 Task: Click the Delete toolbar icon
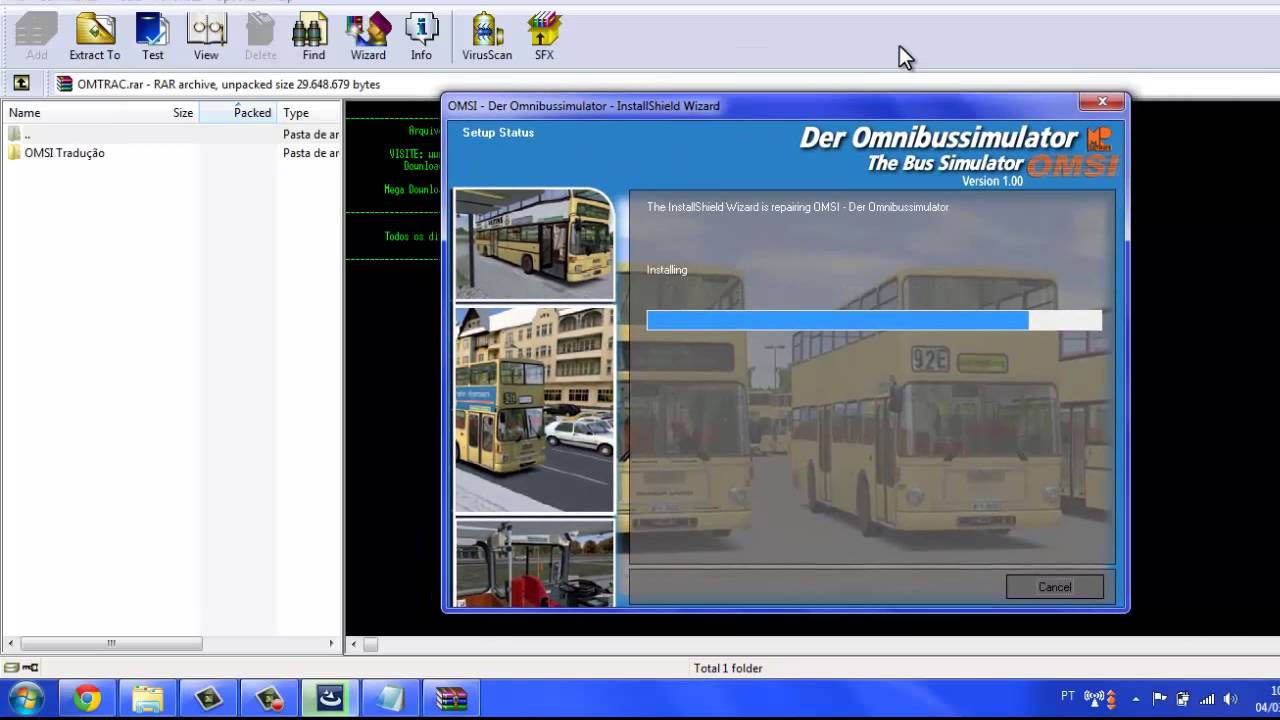click(x=260, y=37)
